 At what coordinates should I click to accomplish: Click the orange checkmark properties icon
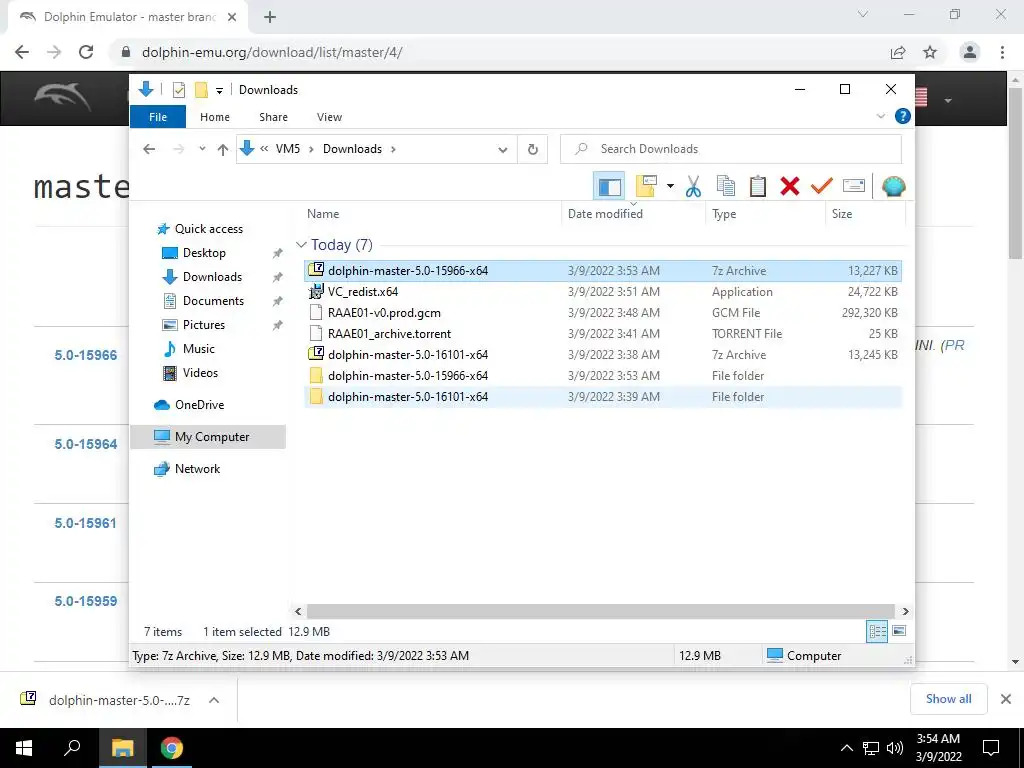pos(822,187)
